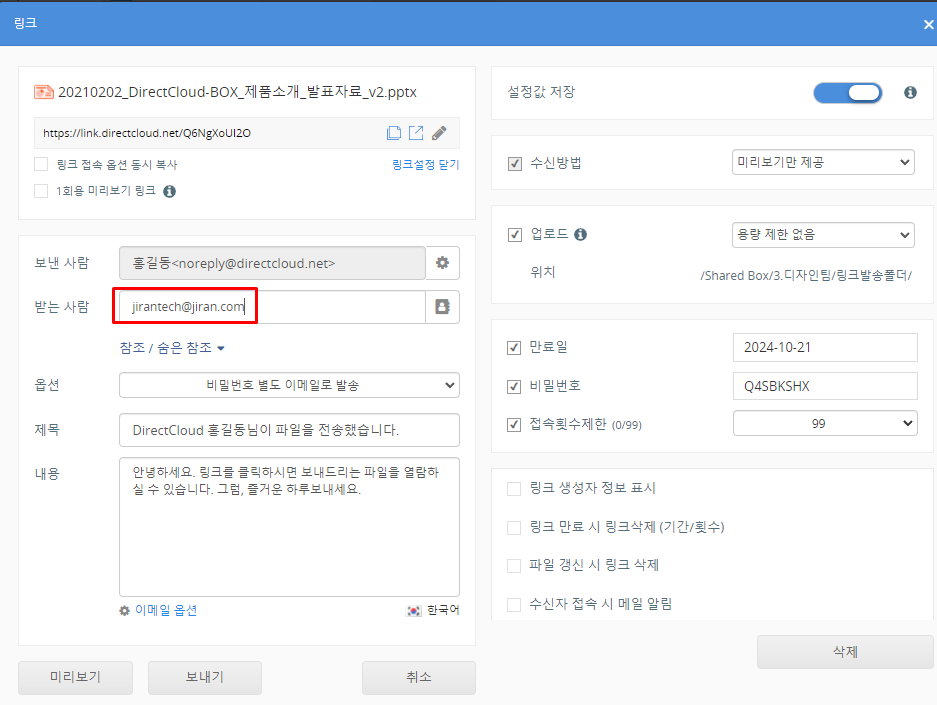
Task: Click 링크설정 닫기 link
Action: 425,165
